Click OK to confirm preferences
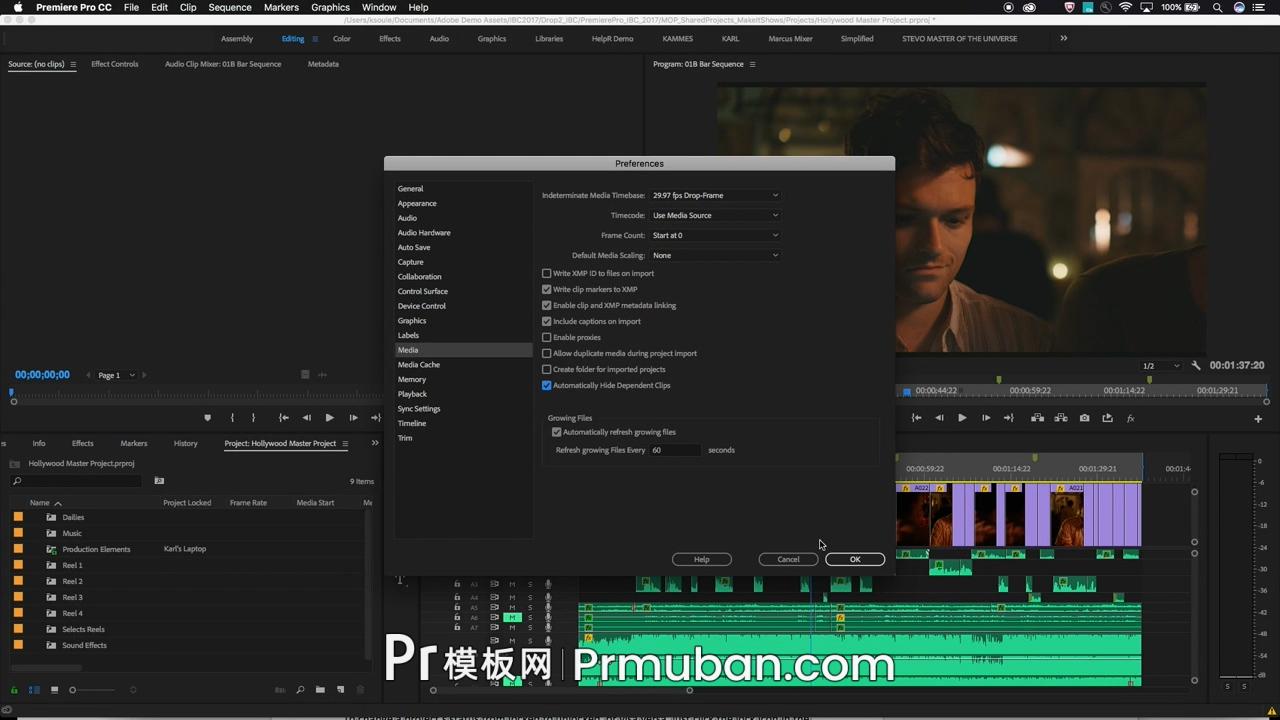This screenshot has height=720, width=1280. pyautogui.click(x=855, y=559)
